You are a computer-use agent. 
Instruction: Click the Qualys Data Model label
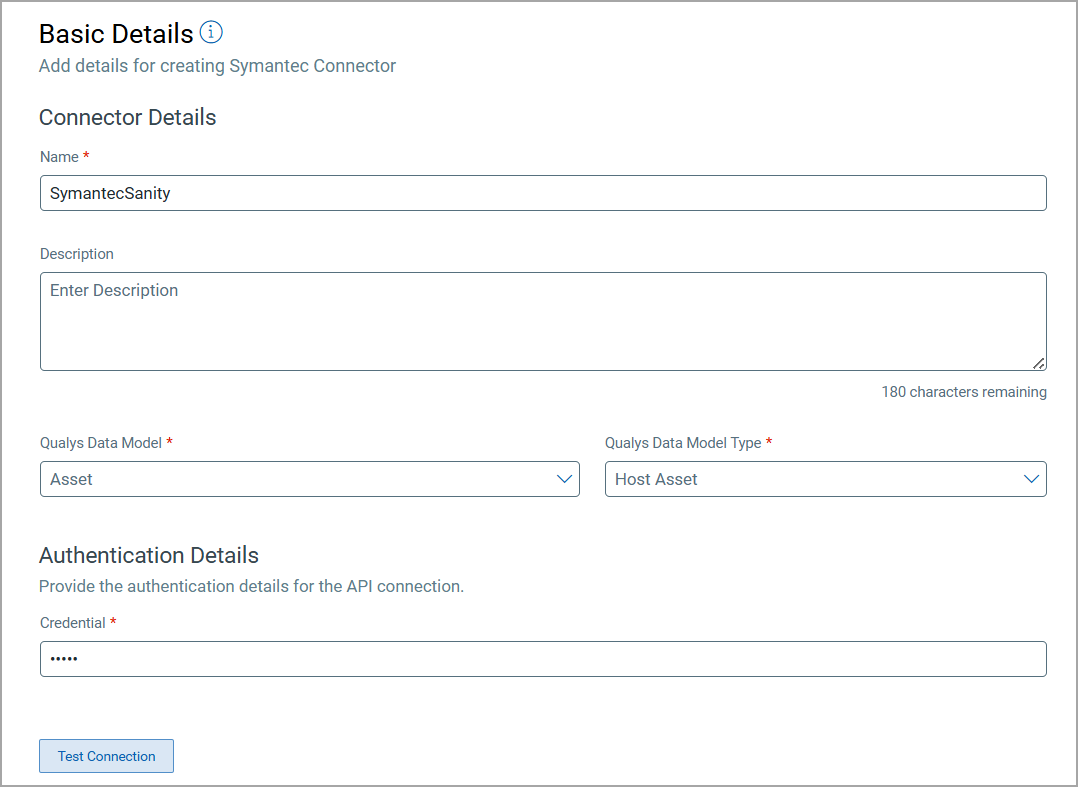(x=101, y=443)
